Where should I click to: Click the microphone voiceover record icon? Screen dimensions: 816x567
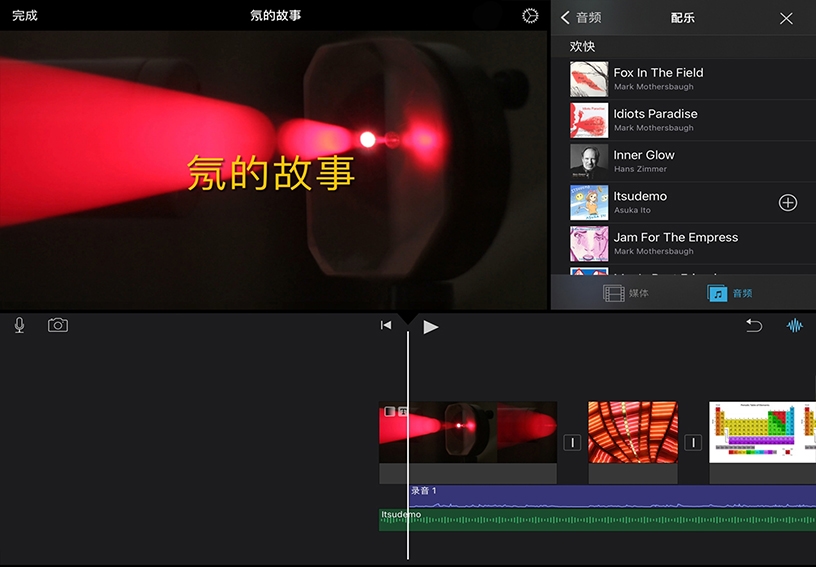pos(19,325)
